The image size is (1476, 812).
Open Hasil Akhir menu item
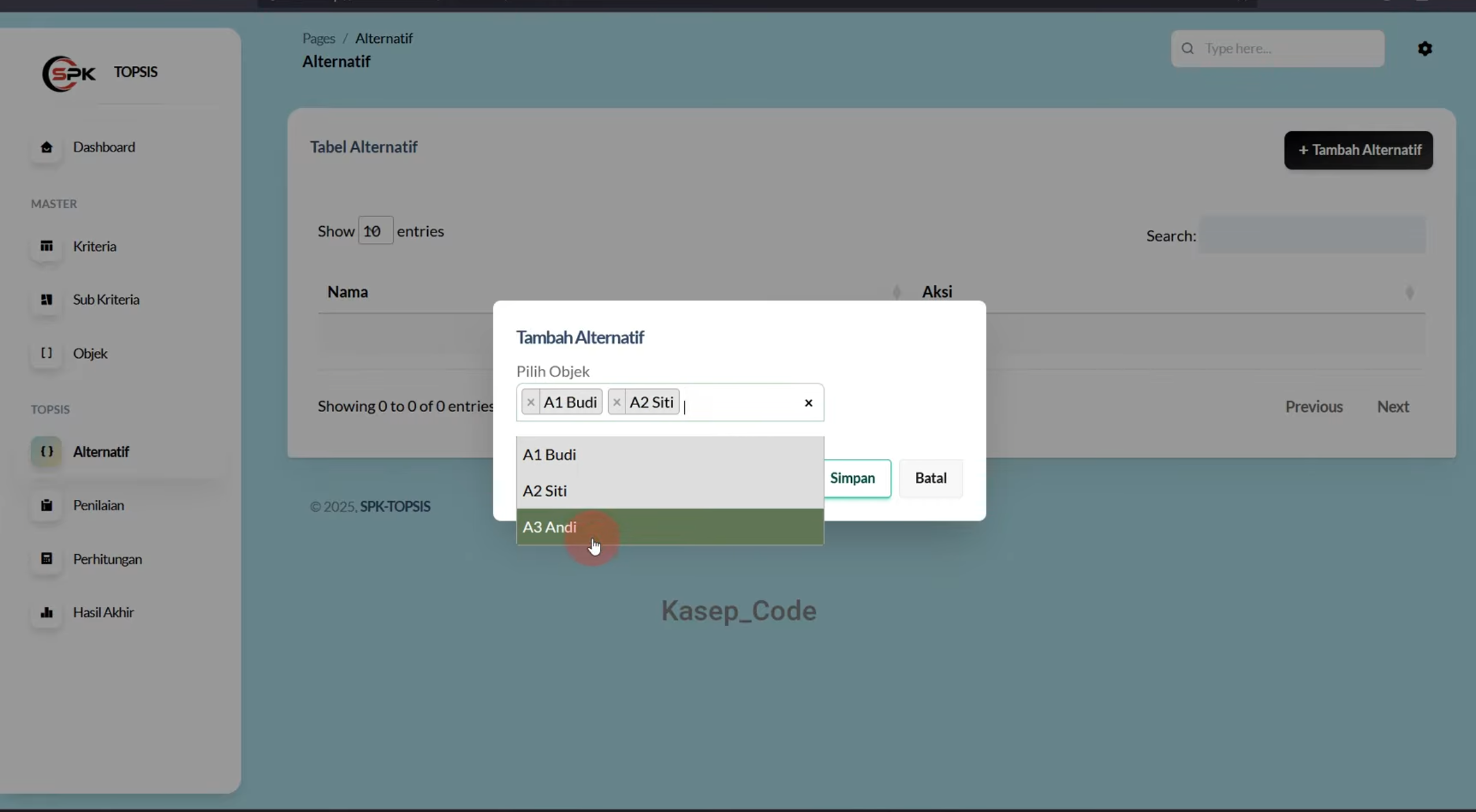pyautogui.click(x=104, y=612)
